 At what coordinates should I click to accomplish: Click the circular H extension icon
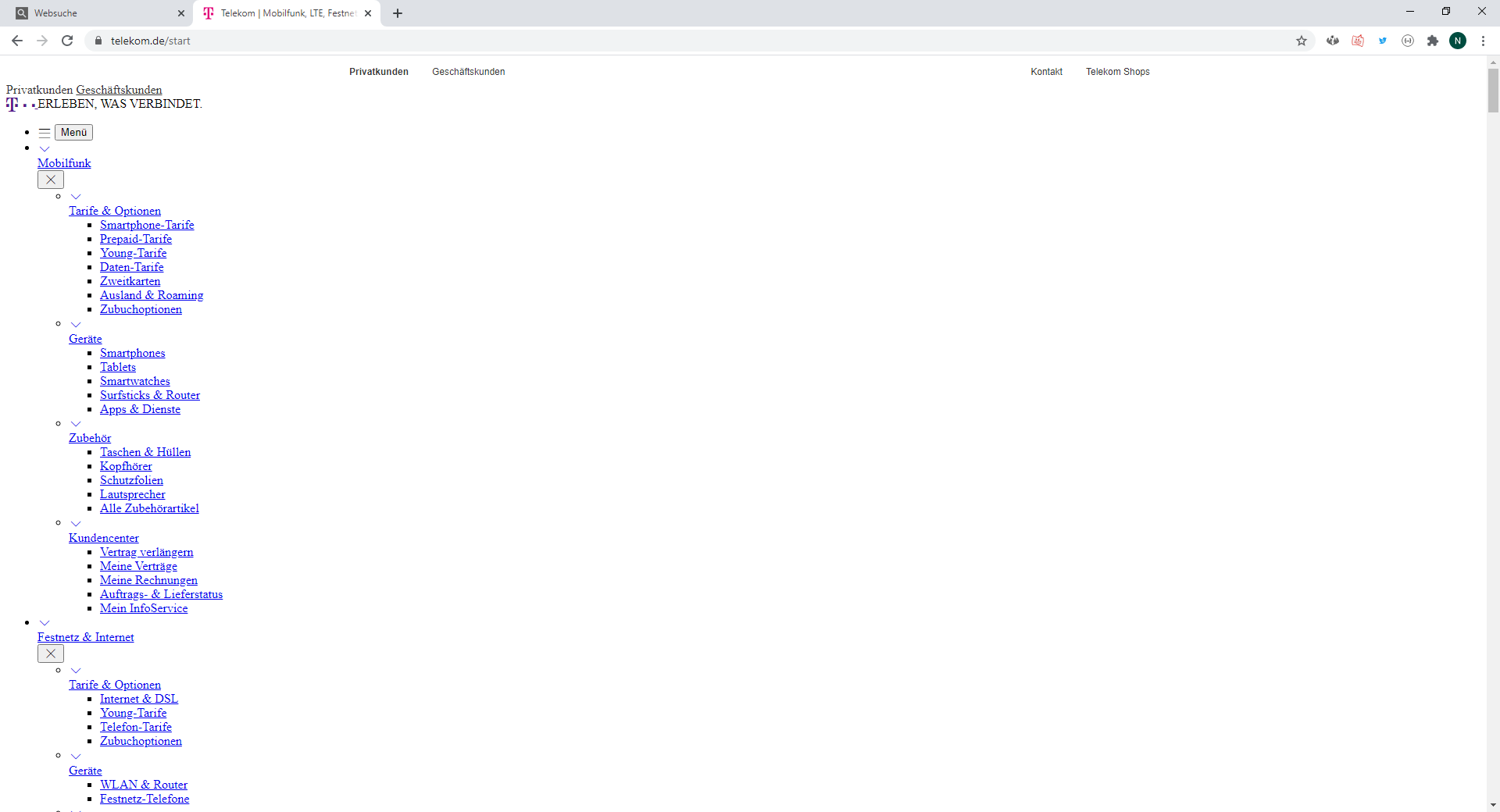[1408, 41]
